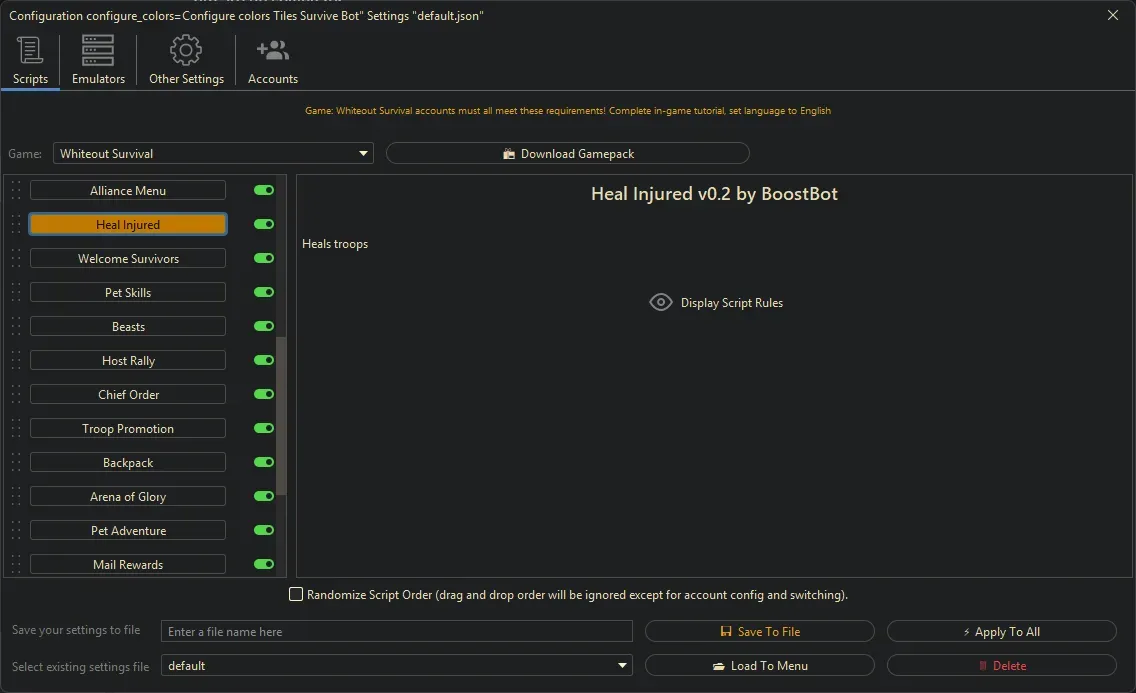Click the drag handle beside Backpack
The image size is (1136, 693).
click(x=16, y=463)
